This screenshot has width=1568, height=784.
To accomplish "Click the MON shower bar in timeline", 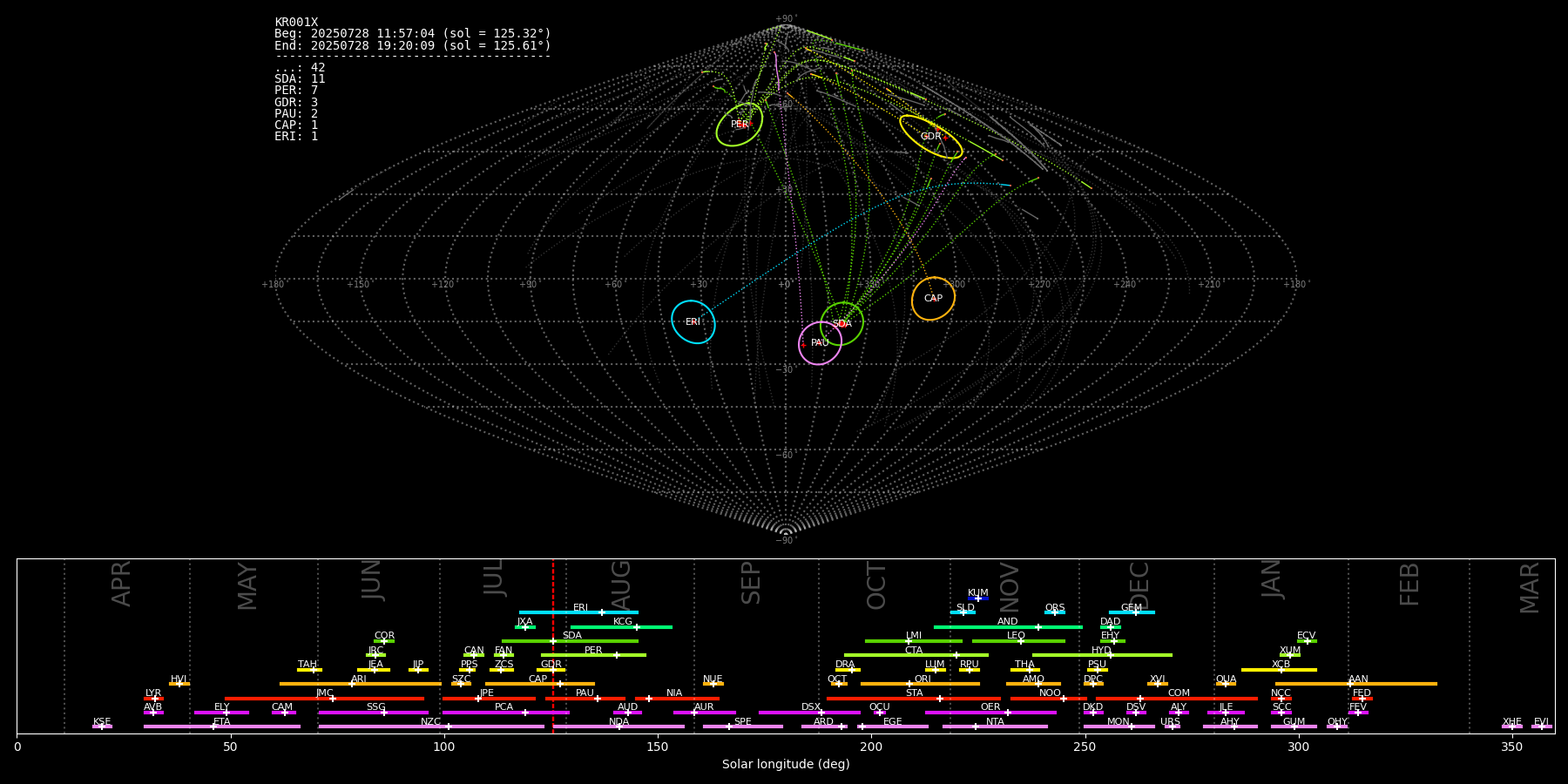I will 1119,727.
